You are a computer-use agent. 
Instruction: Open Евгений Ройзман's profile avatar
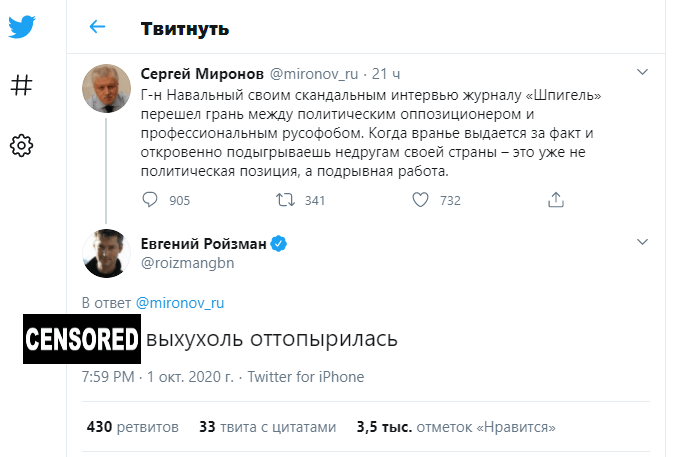point(106,253)
